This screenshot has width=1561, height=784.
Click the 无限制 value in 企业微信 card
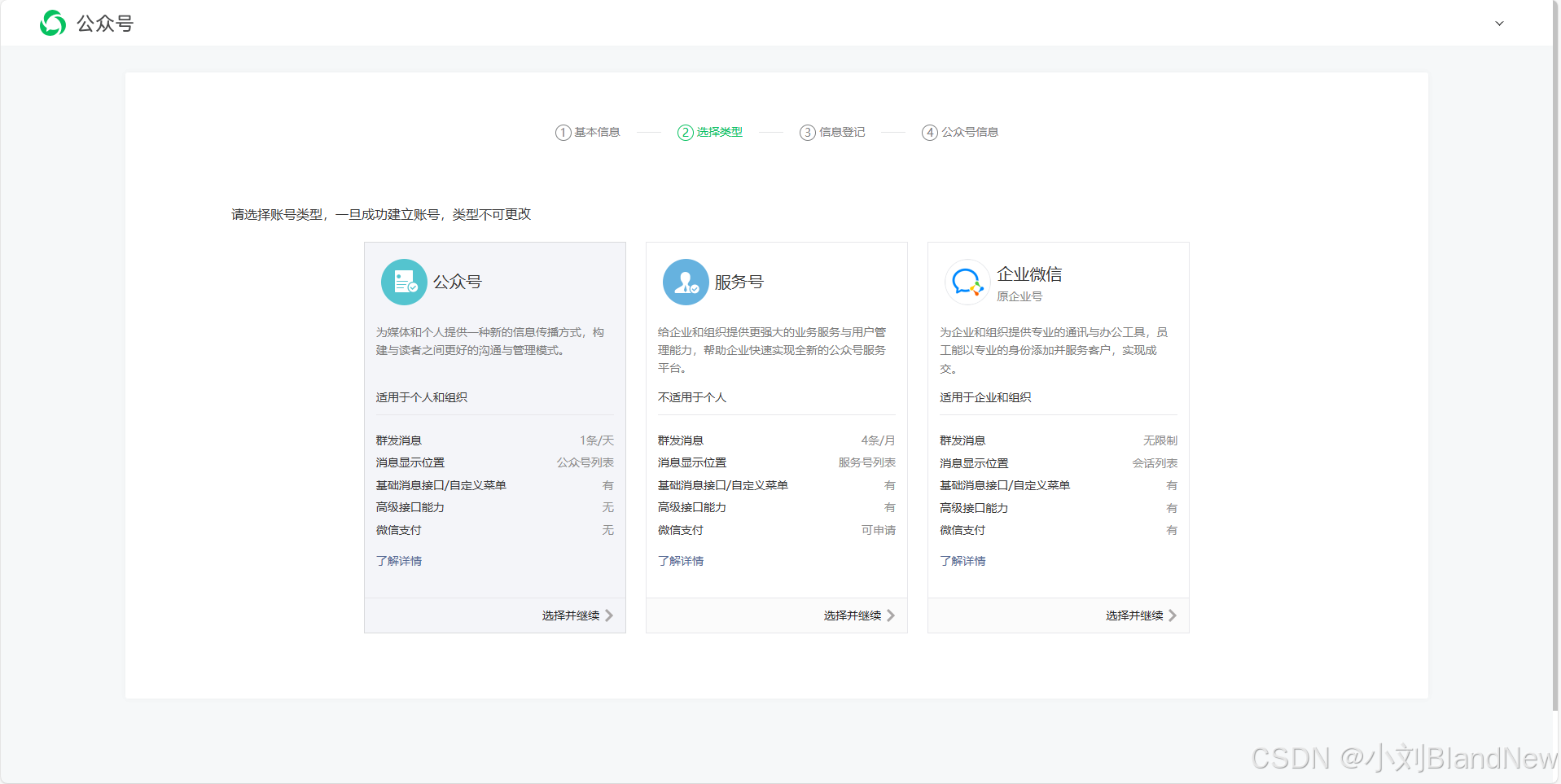pyautogui.click(x=1160, y=440)
